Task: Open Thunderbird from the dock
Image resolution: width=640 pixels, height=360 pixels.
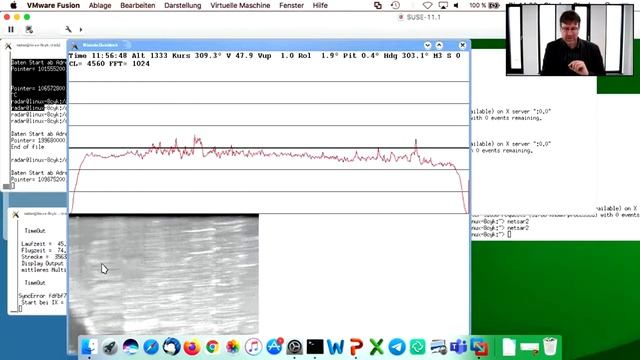Action: pyautogui.click(x=171, y=347)
